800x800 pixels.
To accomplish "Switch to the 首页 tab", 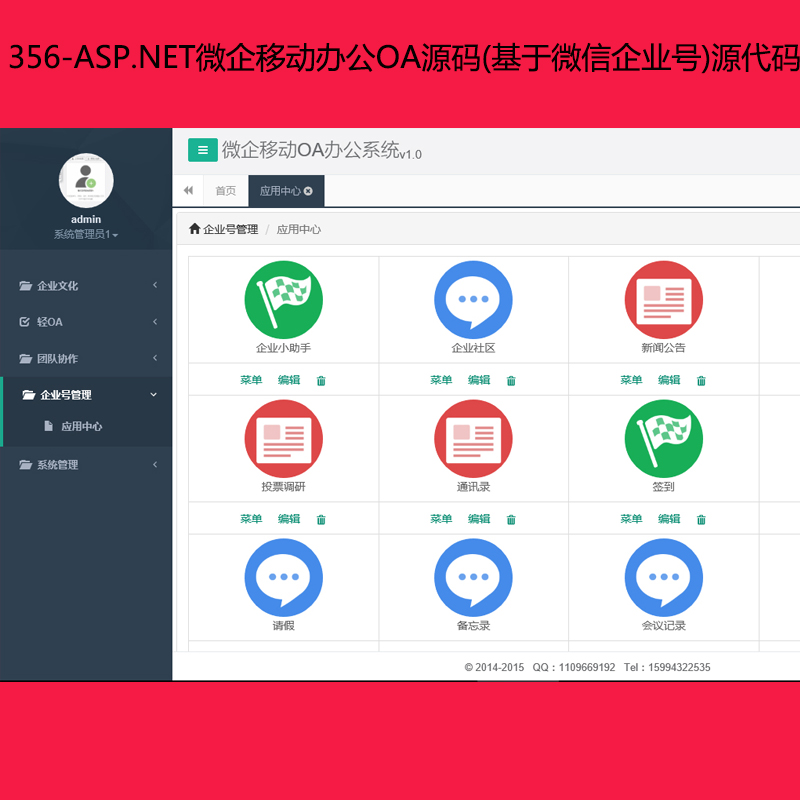I will (x=226, y=191).
